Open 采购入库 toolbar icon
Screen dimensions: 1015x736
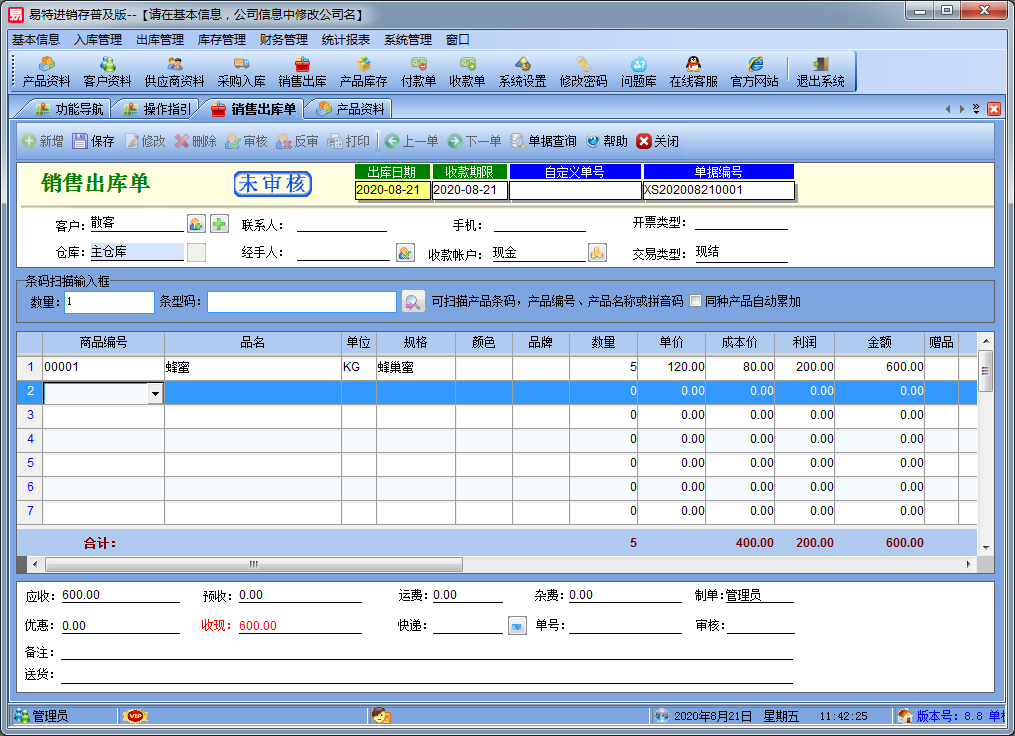coord(241,72)
